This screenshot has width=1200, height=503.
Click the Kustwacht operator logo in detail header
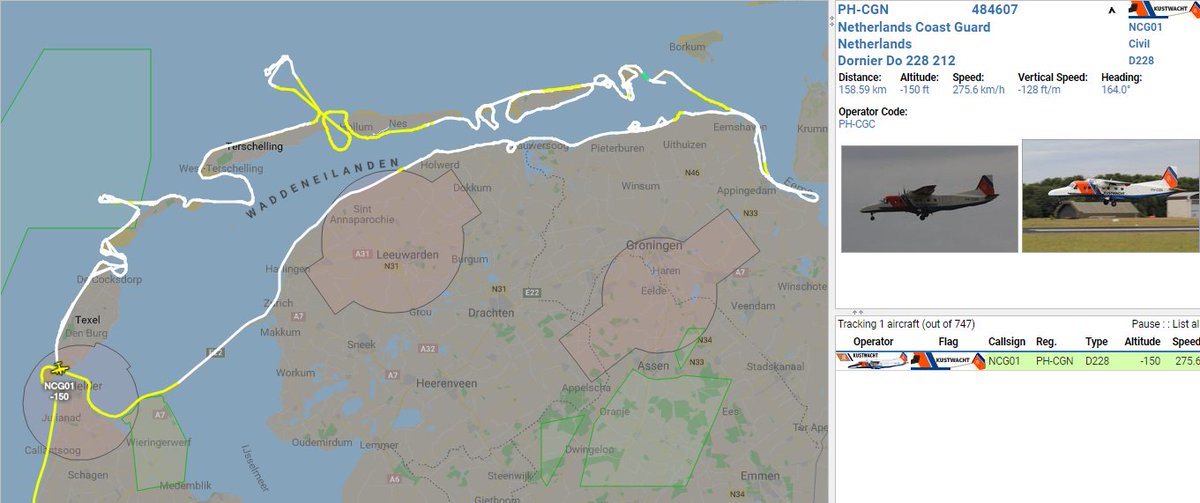(1162, 10)
